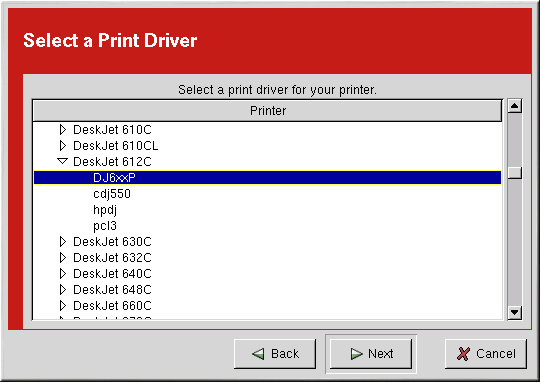Expand the DeskJet 610CL entry
This screenshot has height=382, width=540.
pos(63,146)
